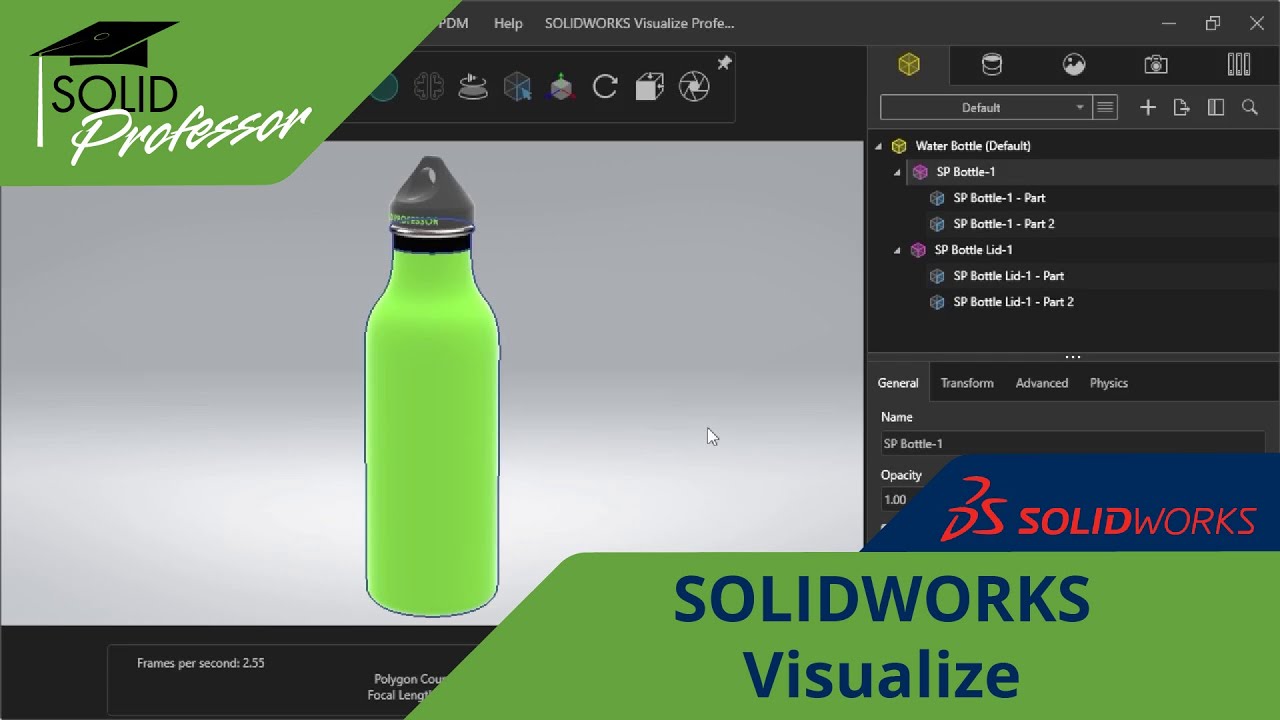Viewport: 1280px width, 720px height.
Task: Switch to the Models palette tab
Action: click(908, 65)
